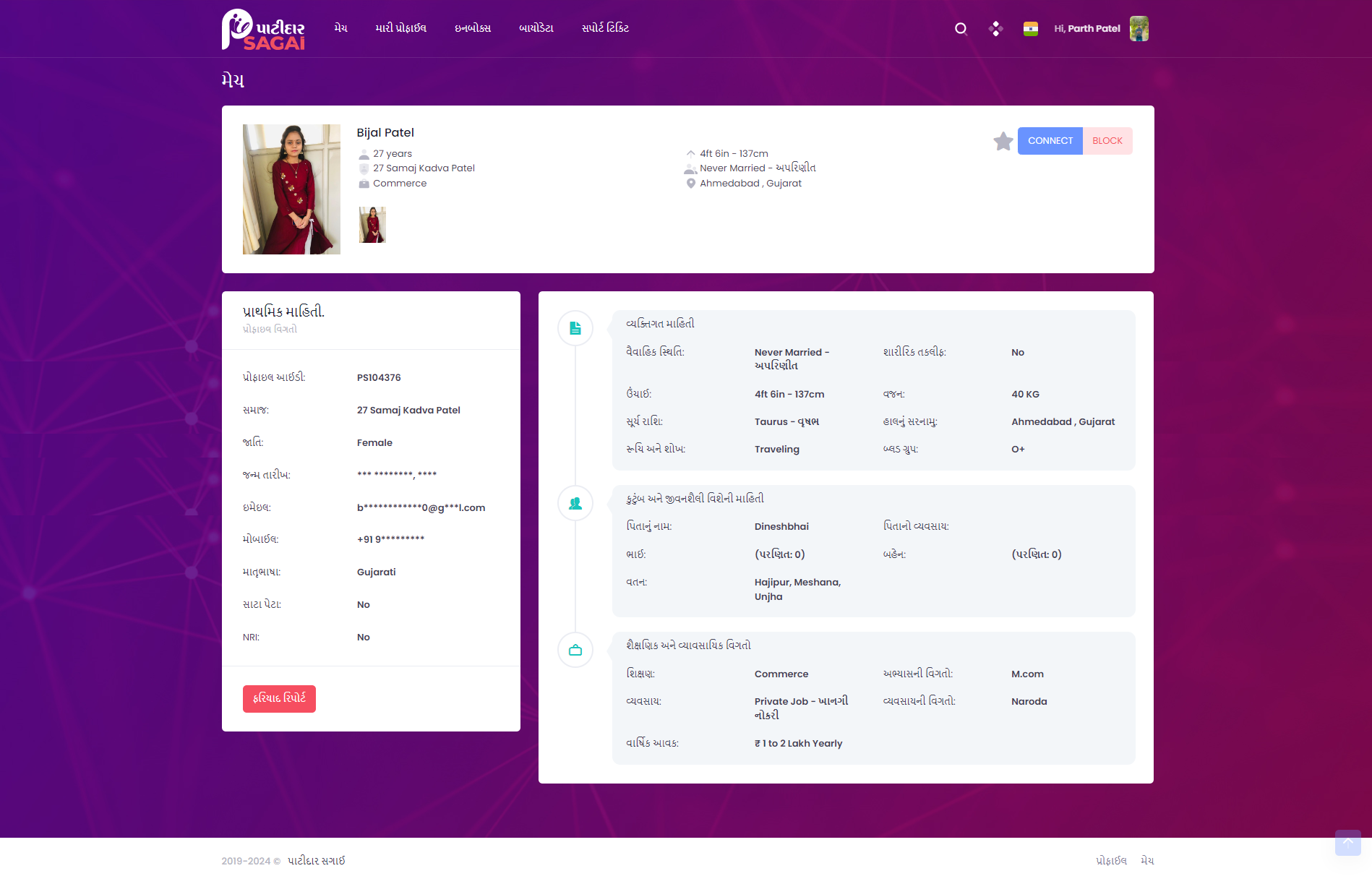The height and width of the screenshot is (884, 1372).
Task: Open the India flag language selector
Action: [x=1031, y=28]
